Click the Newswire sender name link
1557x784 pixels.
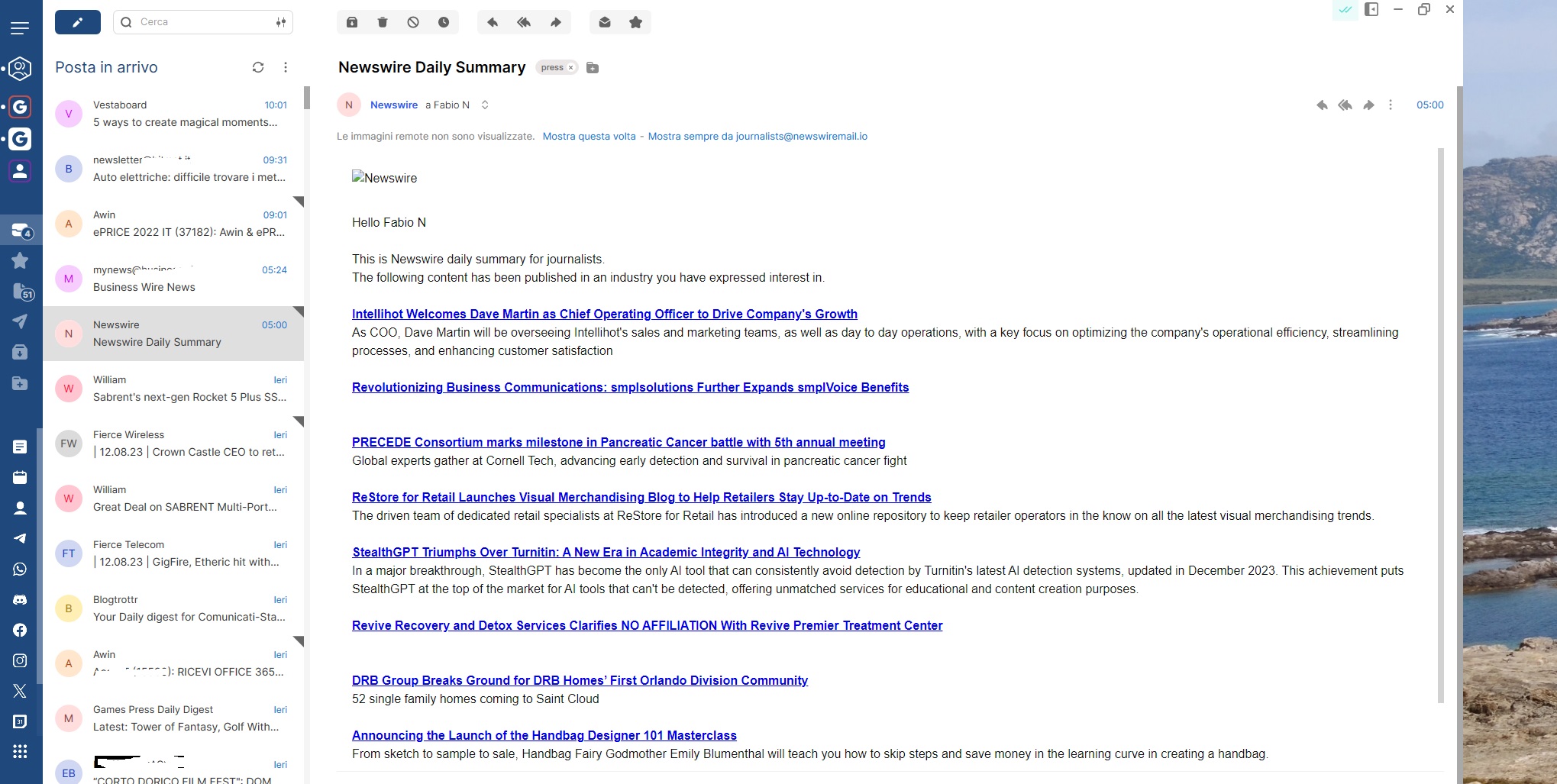(x=394, y=105)
